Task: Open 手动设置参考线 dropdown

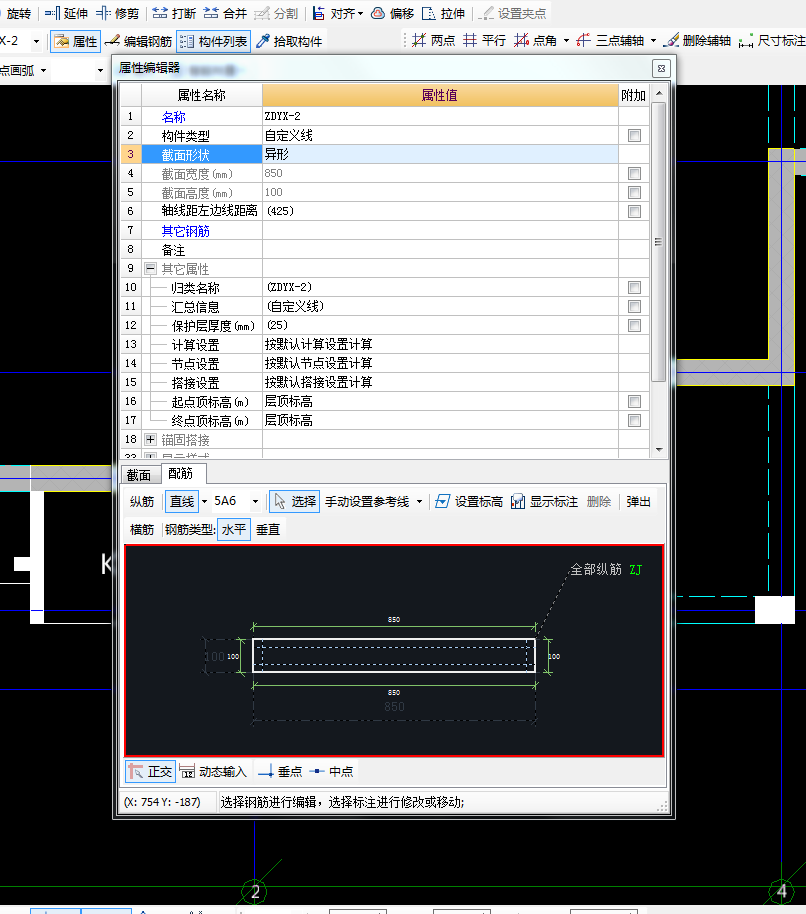Action: click(x=419, y=501)
